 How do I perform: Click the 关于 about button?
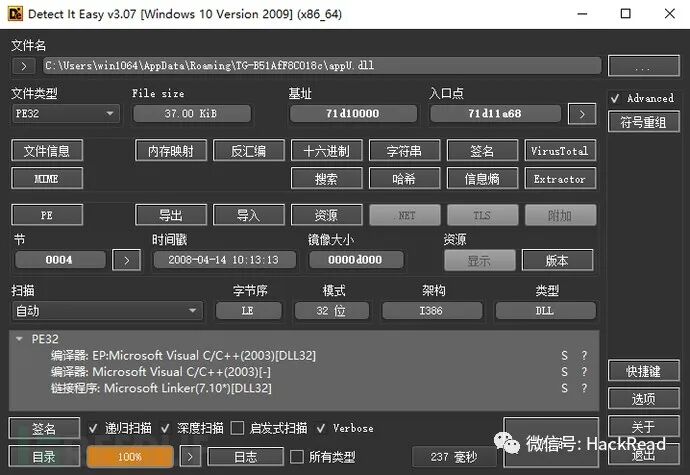click(643, 426)
